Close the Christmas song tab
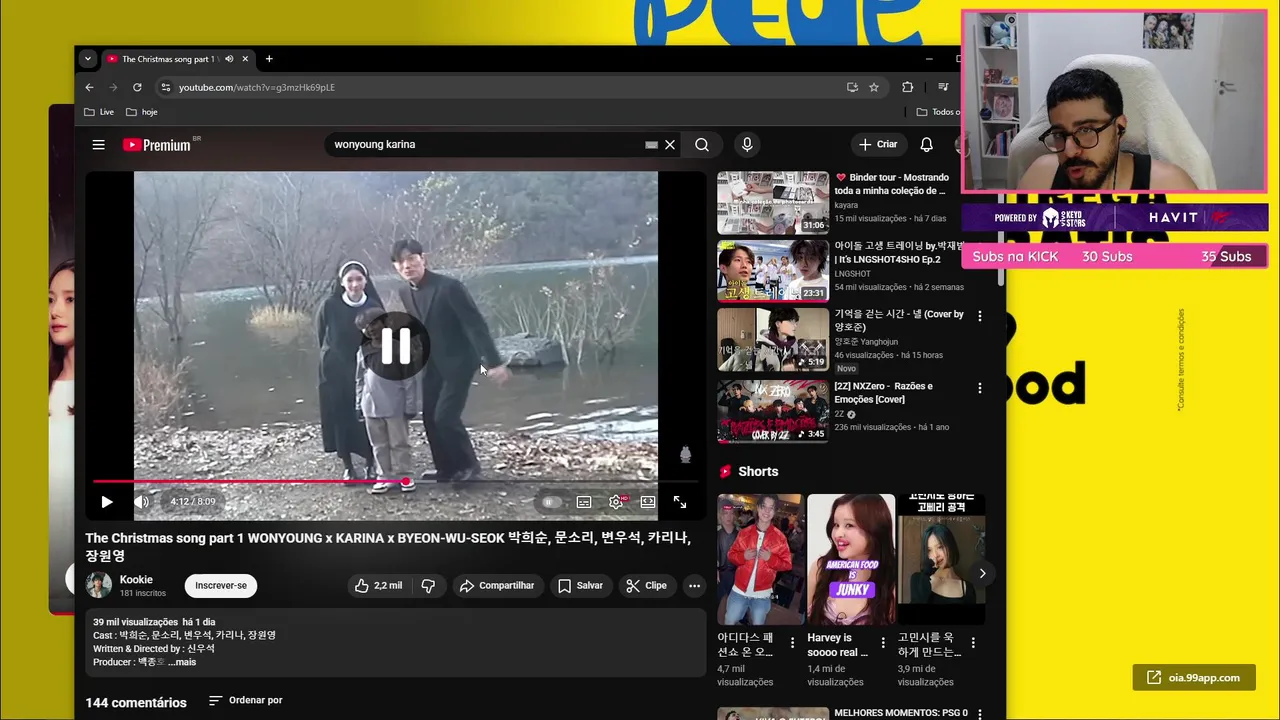 point(245,59)
